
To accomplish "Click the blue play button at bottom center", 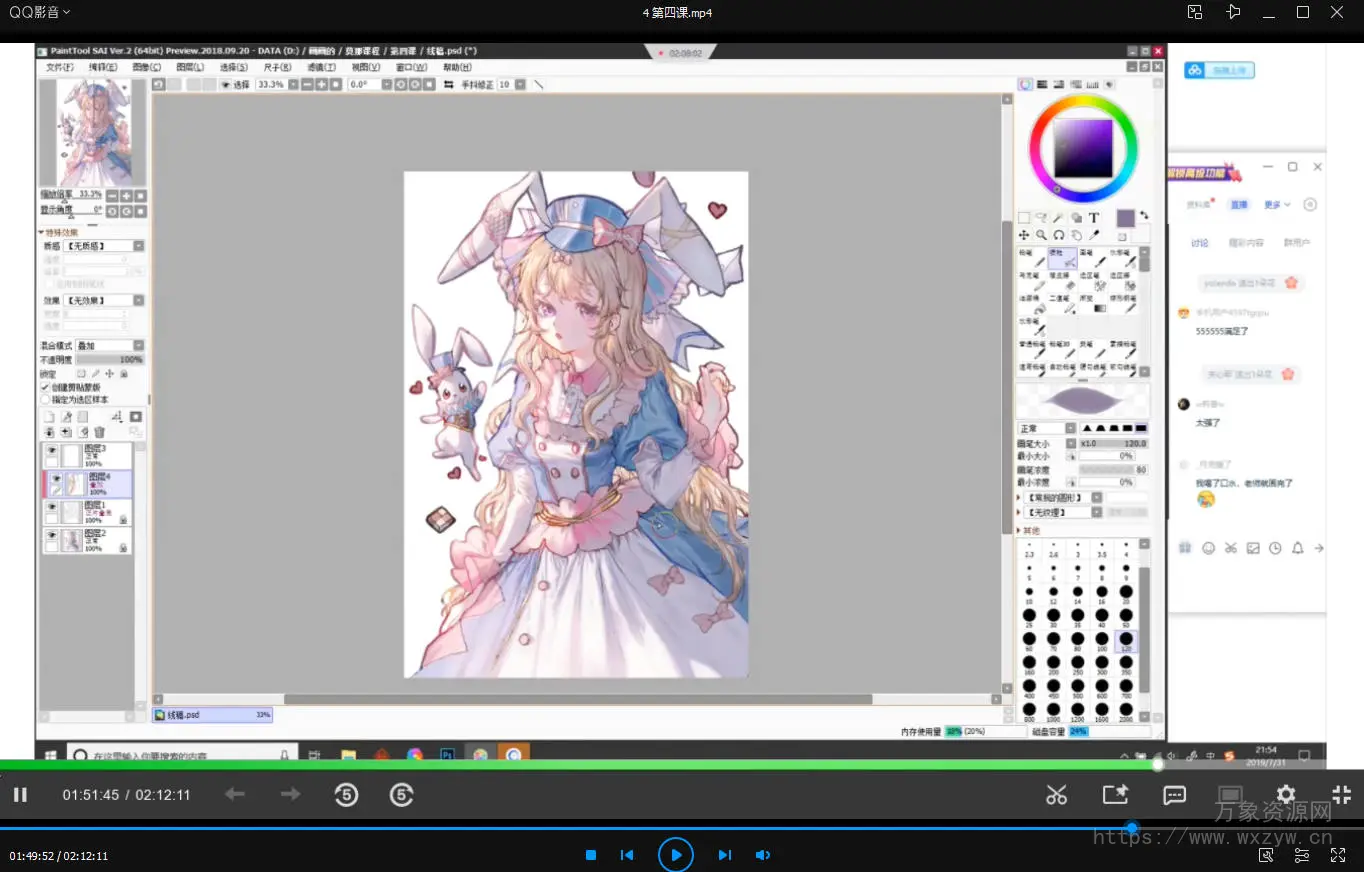I will coord(676,855).
